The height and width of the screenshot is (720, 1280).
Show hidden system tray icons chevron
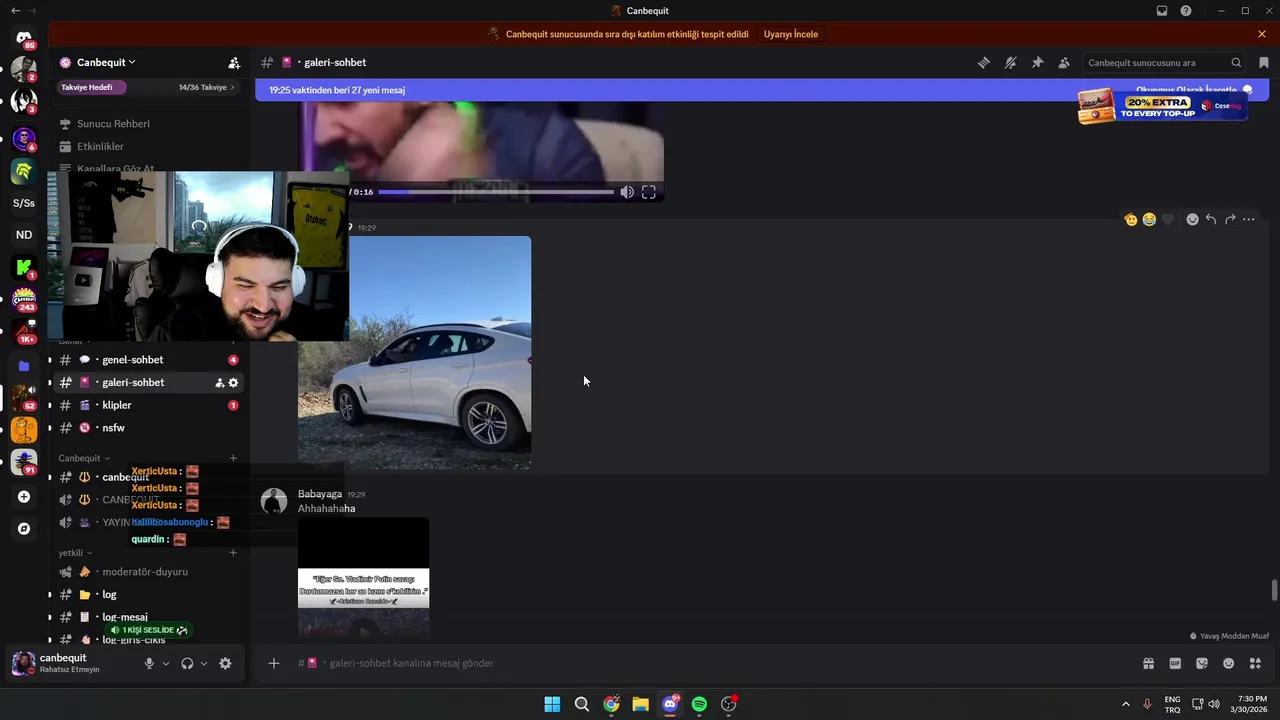[1125, 704]
